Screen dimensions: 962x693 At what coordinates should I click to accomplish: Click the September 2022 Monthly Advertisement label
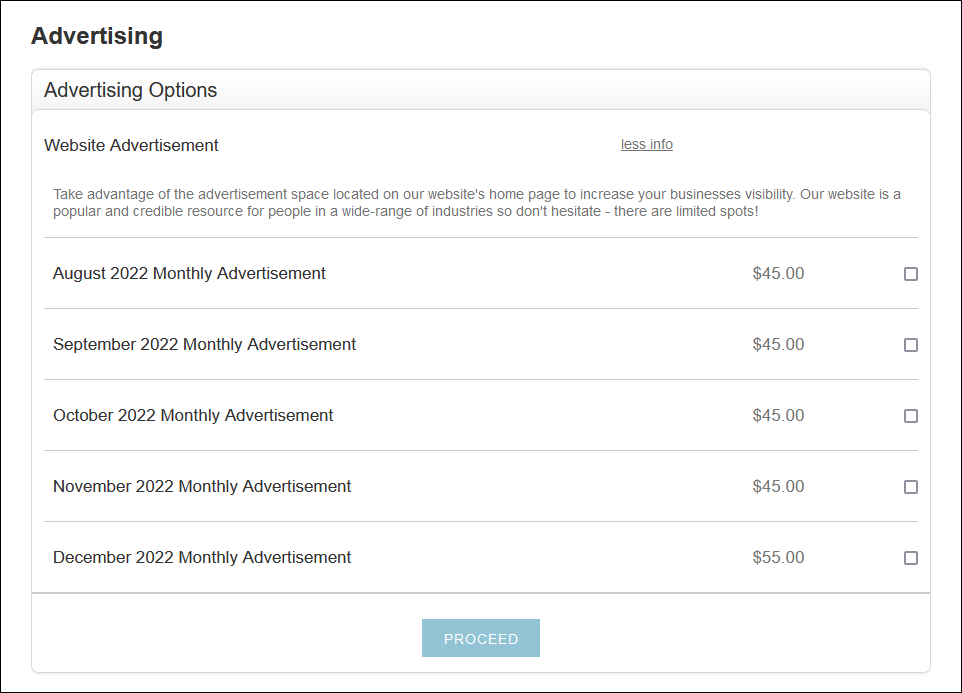click(204, 344)
